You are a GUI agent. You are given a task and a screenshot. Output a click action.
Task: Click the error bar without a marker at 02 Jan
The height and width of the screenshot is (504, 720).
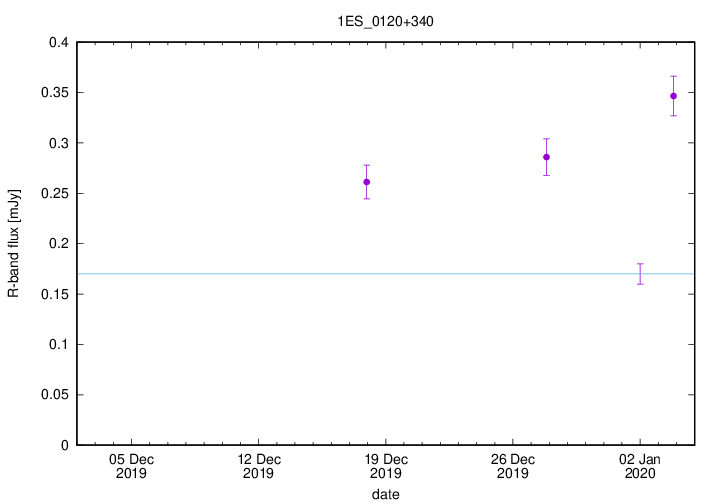pos(640,273)
